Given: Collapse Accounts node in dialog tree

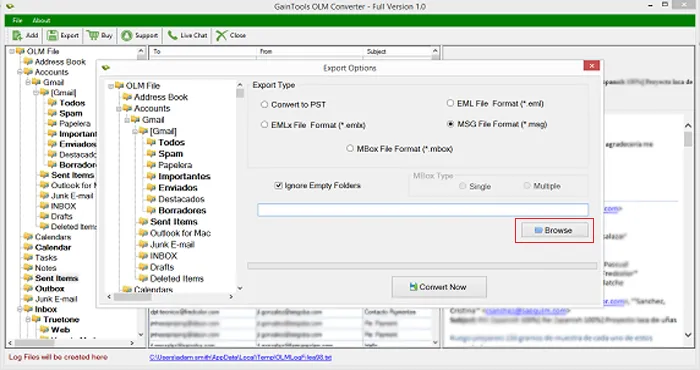Looking at the screenshot, I should 119,109.
